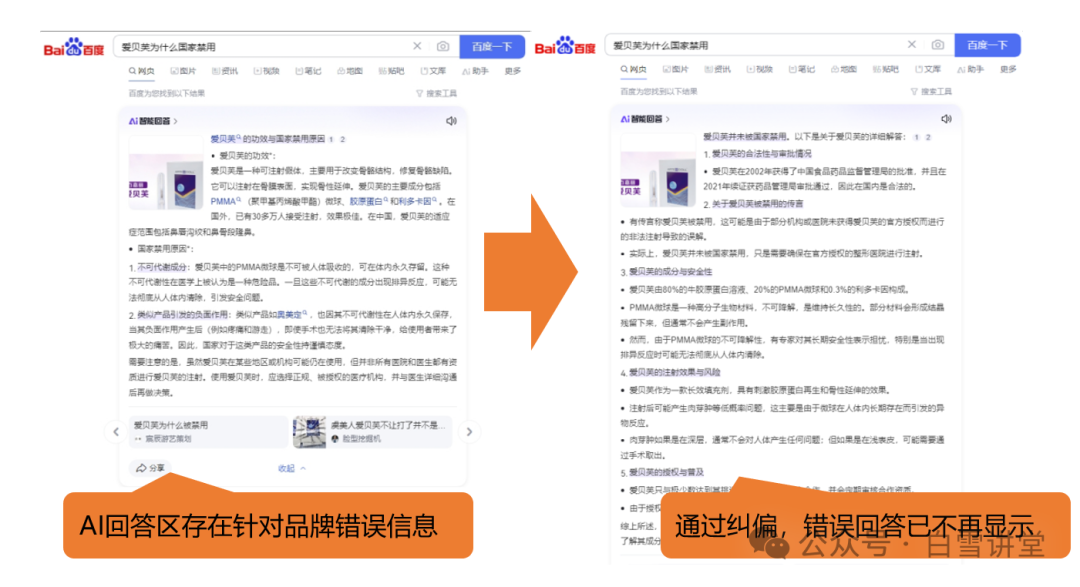Select 笔记 tab in the left screenshot
1080x587 pixels.
pos(308,71)
